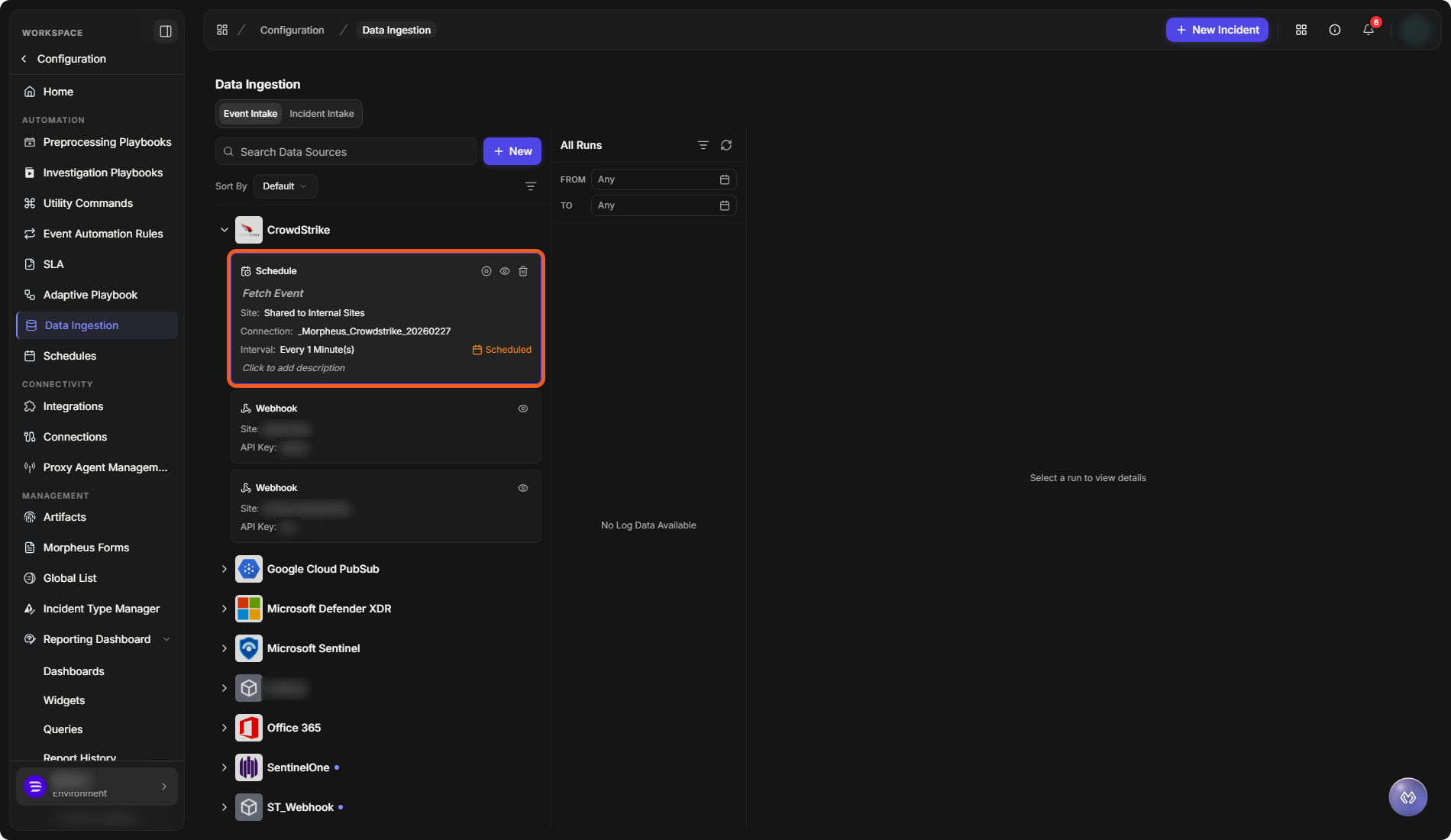This screenshot has height=840, width=1451.
Task: Go to Configuration breadcrumb
Action: click(x=292, y=30)
